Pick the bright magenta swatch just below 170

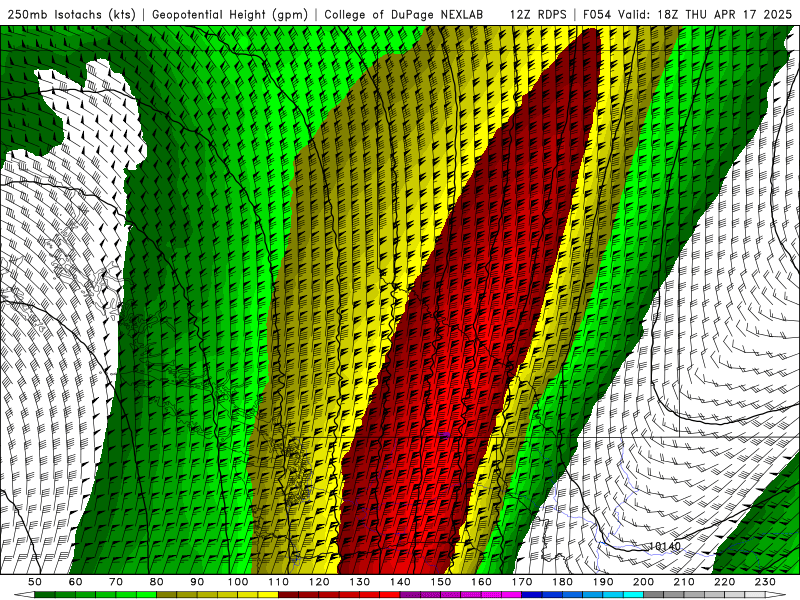(x=512, y=594)
